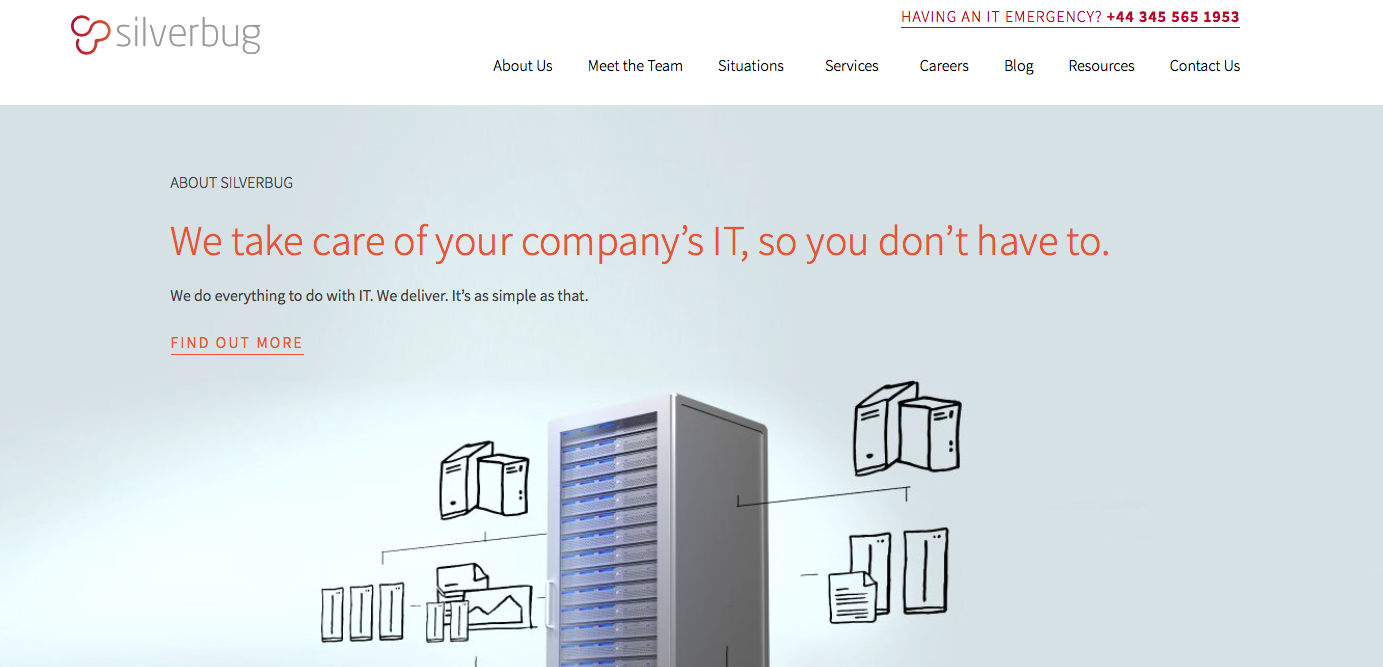The image size is (1383, 667).
Task: Visit the Blog link
Action: click(x=1019, y=66)
